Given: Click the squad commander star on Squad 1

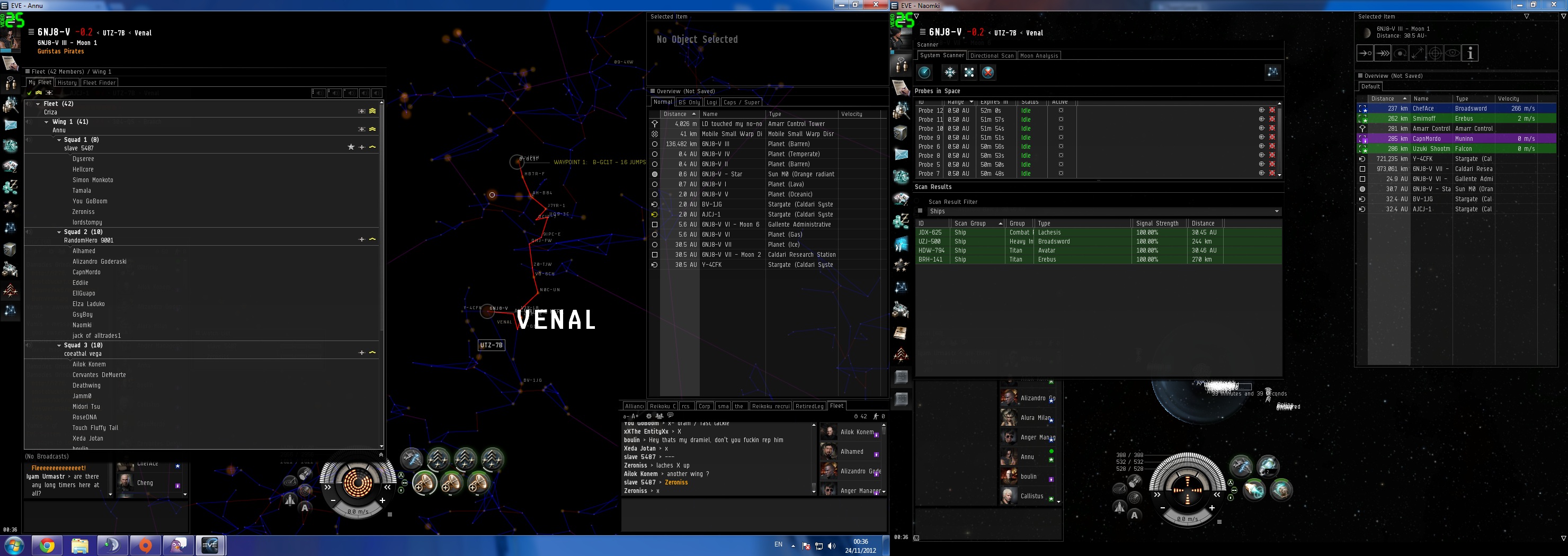Looking at the screenshot, I should point(351,147).
